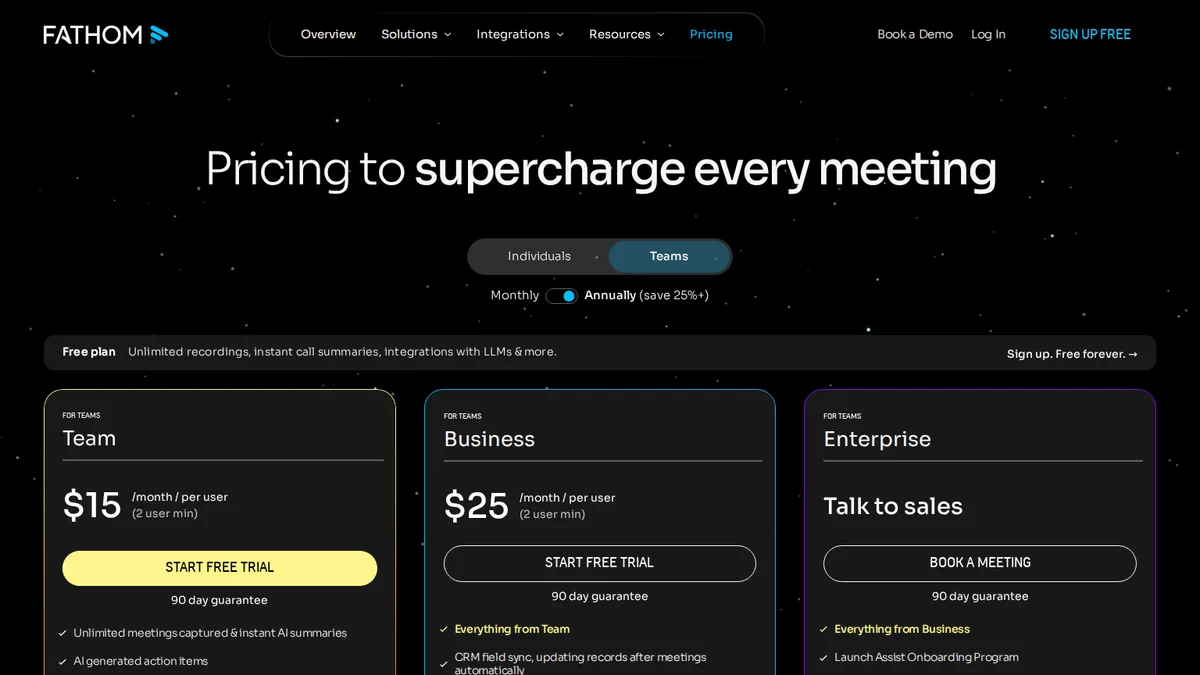Click the Fathom logo
This screenshot has height=675, width=1200.
tap(105, 35)
